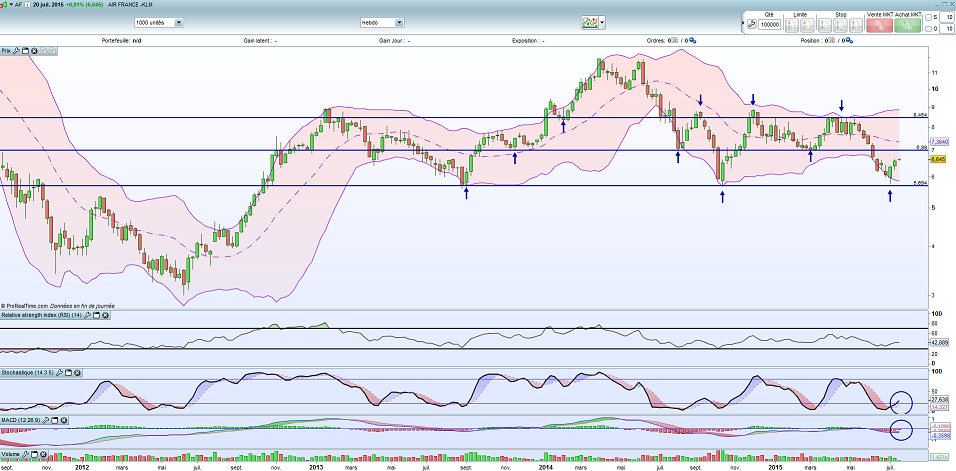Open the dropdown arrow before AF ticker
The width and height of the screenshot is (956, 471).
pos(11,5)
